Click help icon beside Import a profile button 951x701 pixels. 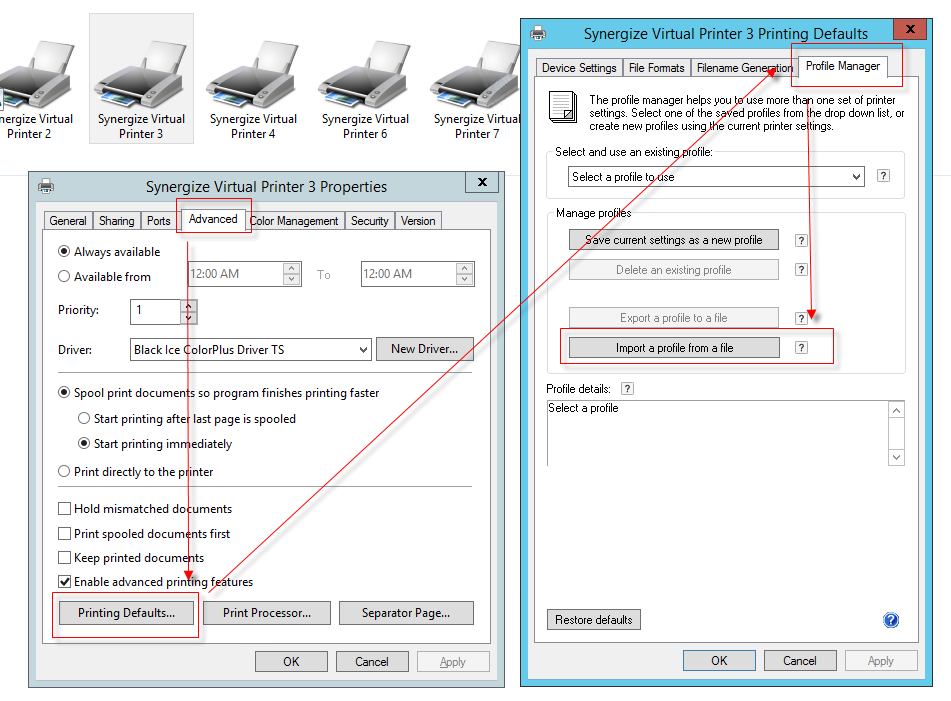[801, 347]
